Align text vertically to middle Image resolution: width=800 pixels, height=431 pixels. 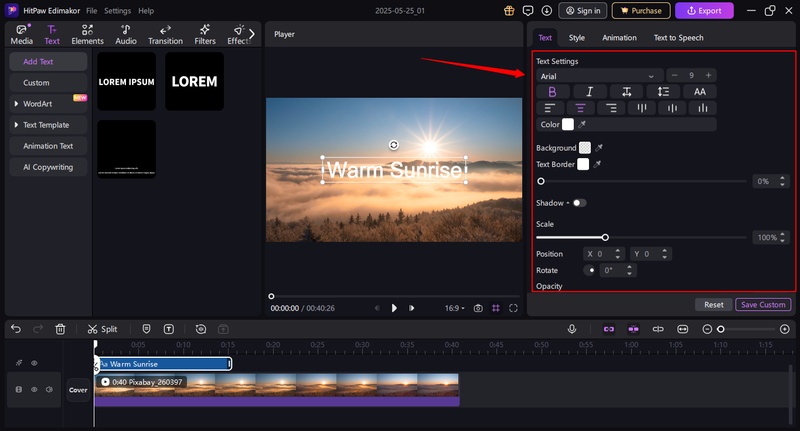tap(672, 108)
